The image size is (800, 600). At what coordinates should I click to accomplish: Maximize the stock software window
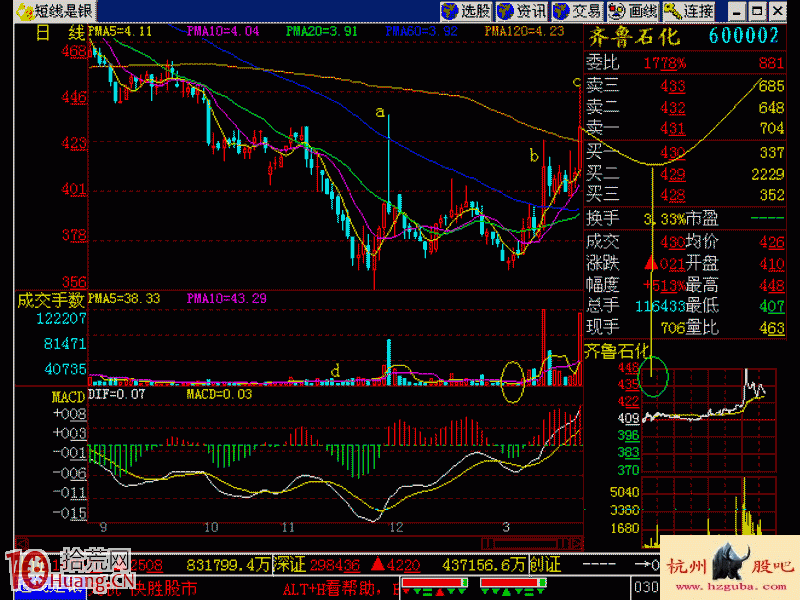pyautogui.click(x=757, y=11)
